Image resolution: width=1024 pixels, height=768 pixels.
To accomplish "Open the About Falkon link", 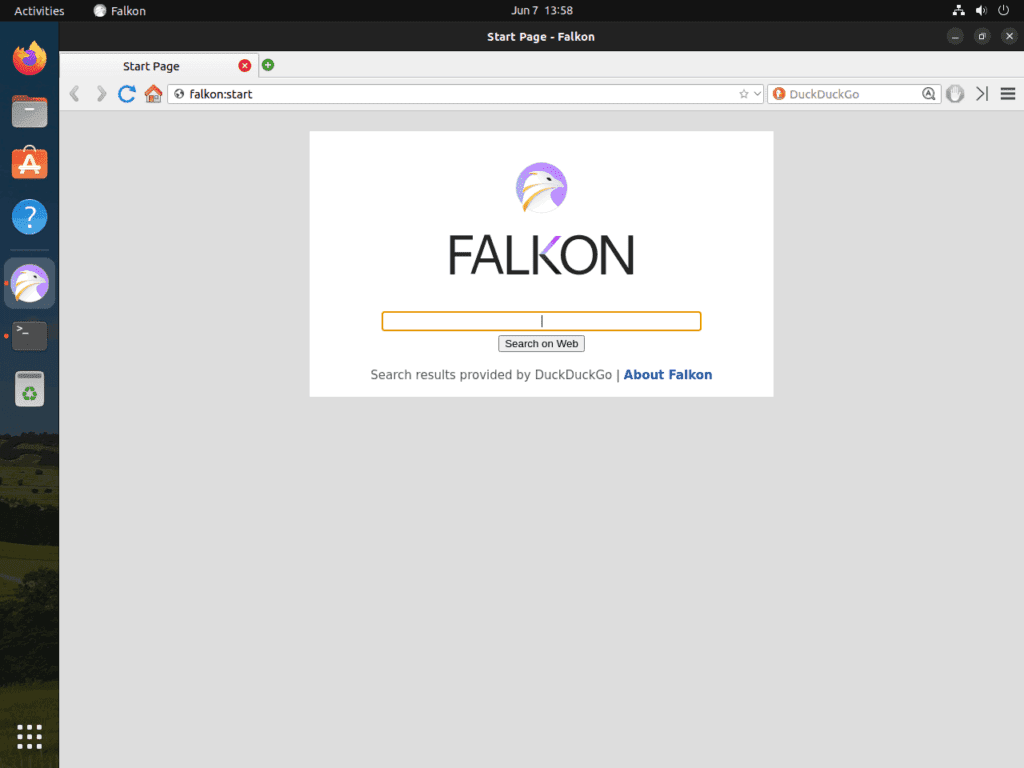I will click(668, 374).
